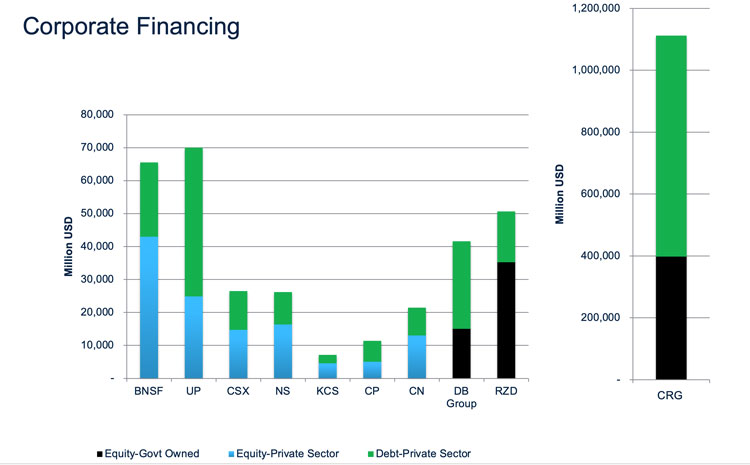Select CSX green debt bar segment

[238, 310]
